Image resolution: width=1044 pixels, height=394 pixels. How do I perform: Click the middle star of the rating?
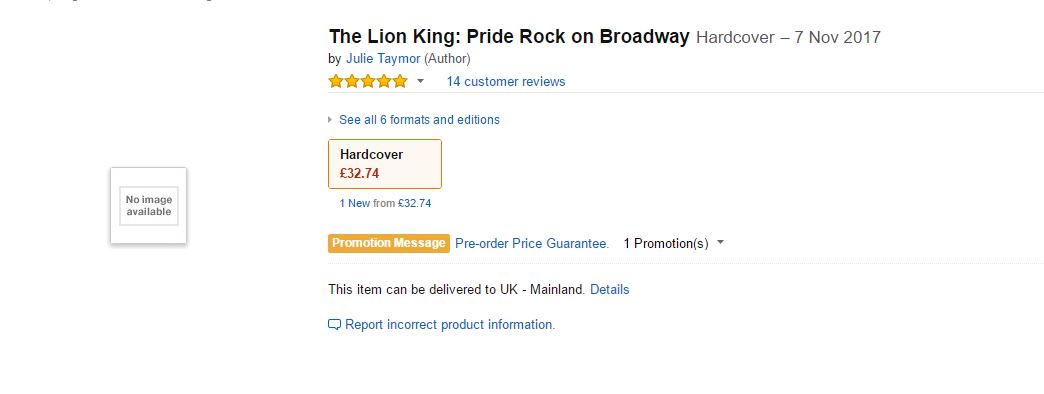(368, 81)
